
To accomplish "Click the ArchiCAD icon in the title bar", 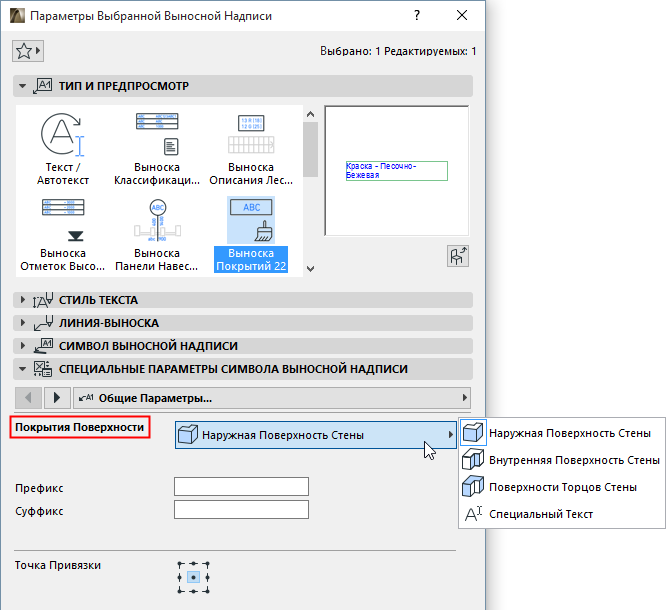I will coord(17,15).
